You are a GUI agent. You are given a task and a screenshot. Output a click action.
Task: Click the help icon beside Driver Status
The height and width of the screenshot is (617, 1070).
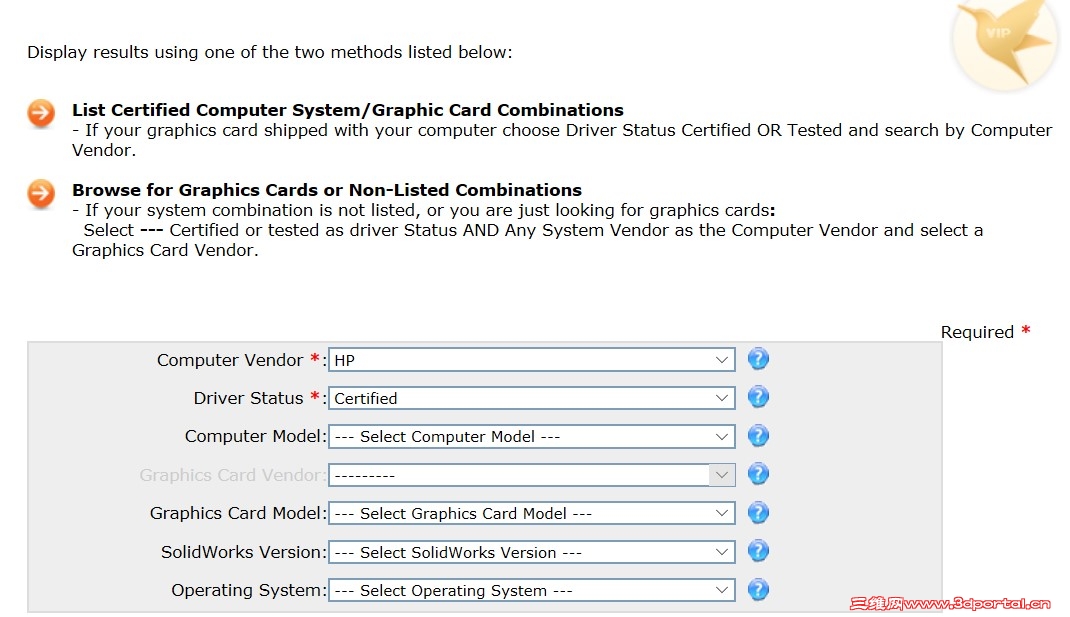coord(758,397)
